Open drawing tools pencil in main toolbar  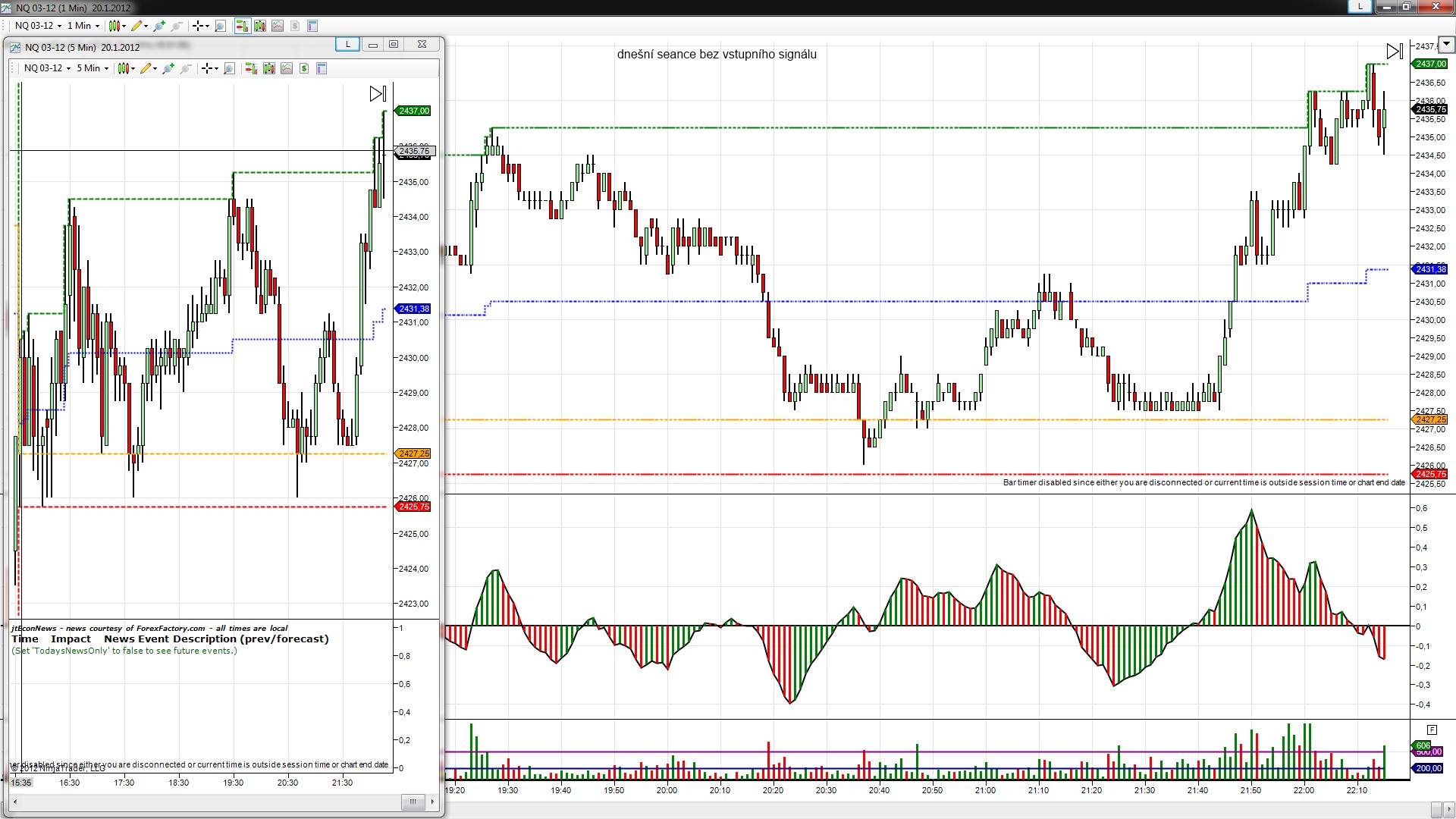point(138,26)
